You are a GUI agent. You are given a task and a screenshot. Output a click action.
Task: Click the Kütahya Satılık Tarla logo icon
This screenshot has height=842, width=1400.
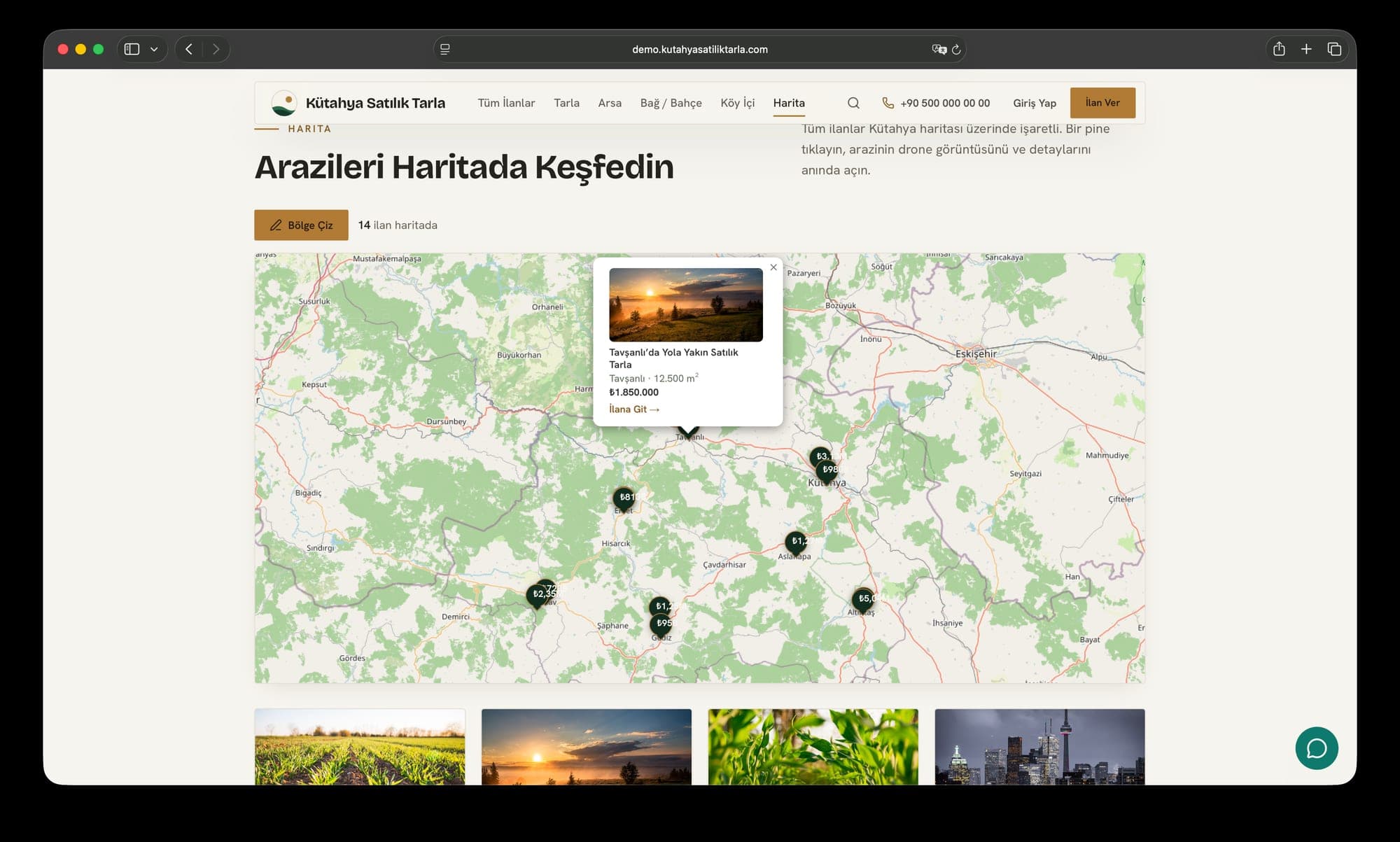[283, 103]
